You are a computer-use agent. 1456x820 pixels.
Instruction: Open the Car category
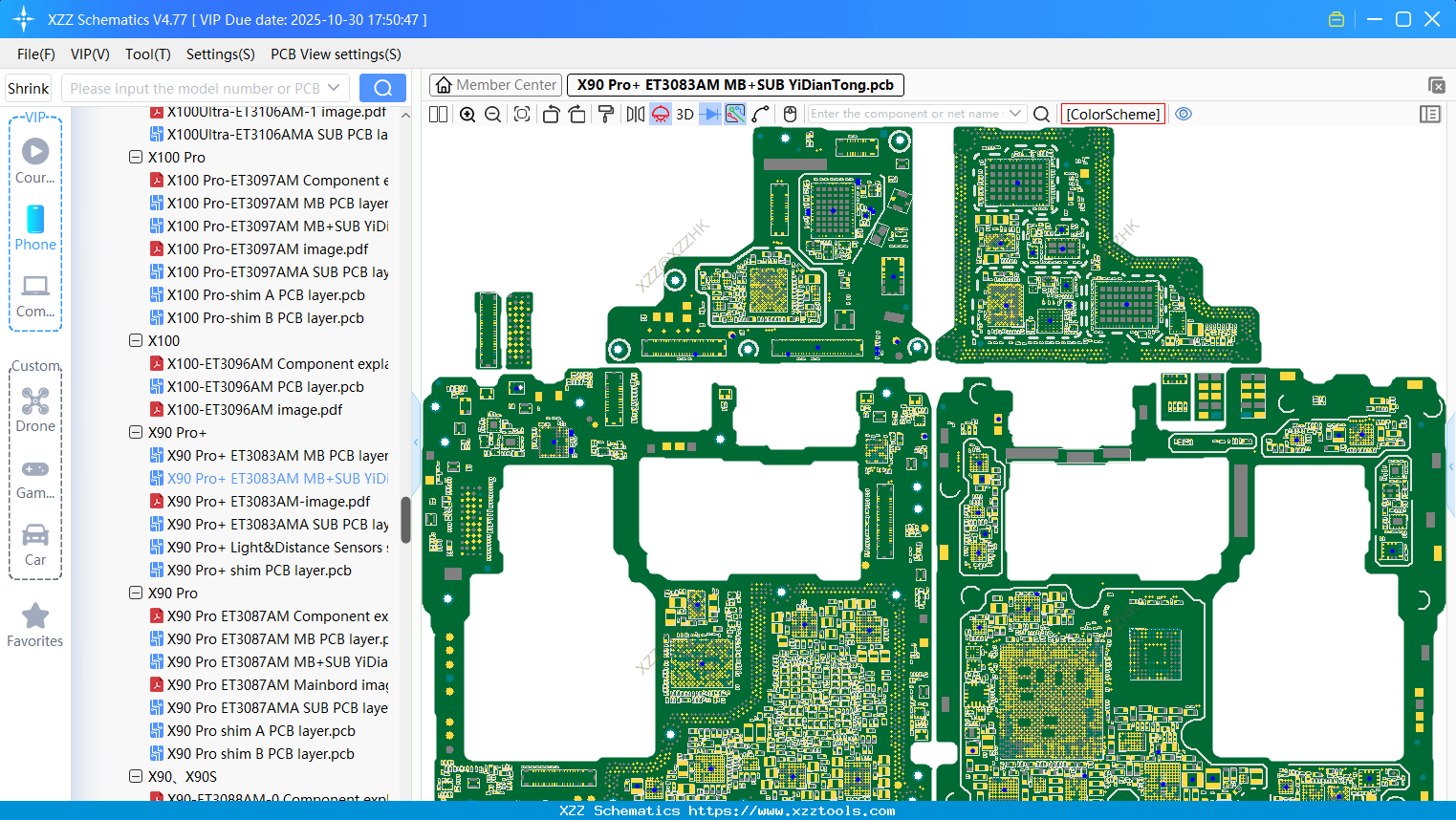pos(35,545)
